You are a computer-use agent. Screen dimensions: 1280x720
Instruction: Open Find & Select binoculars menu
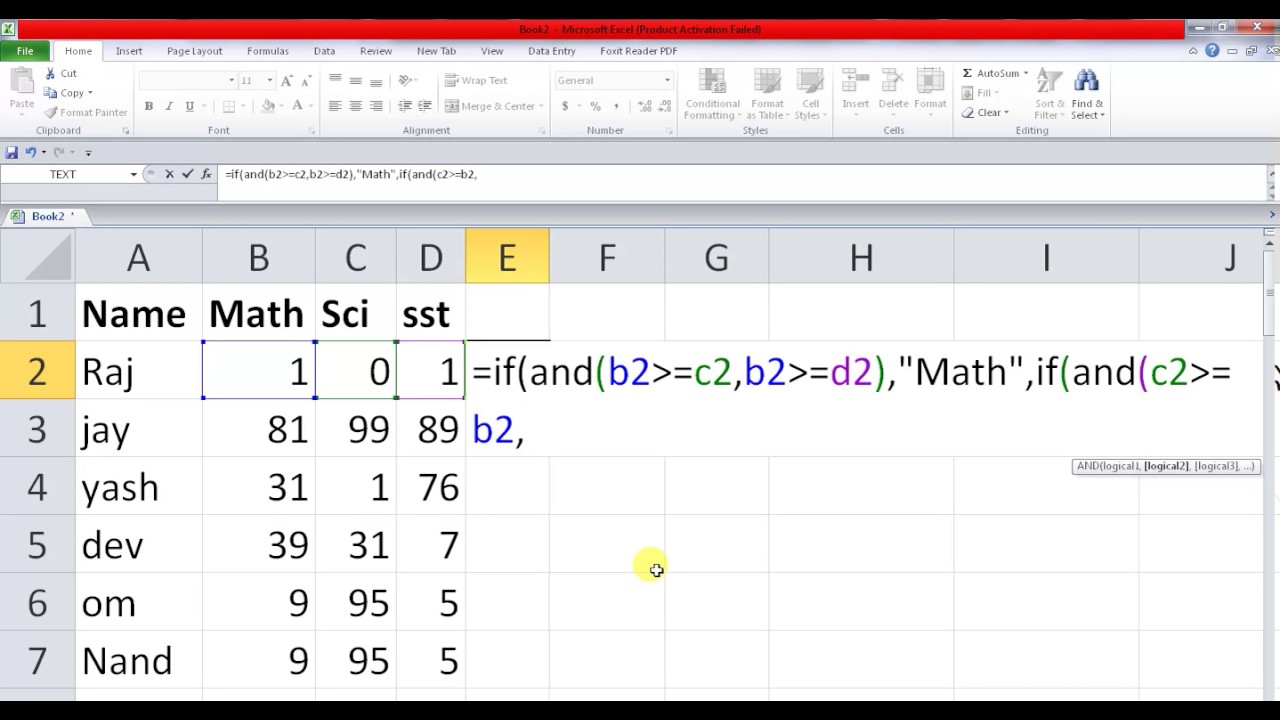(1087, 95)
